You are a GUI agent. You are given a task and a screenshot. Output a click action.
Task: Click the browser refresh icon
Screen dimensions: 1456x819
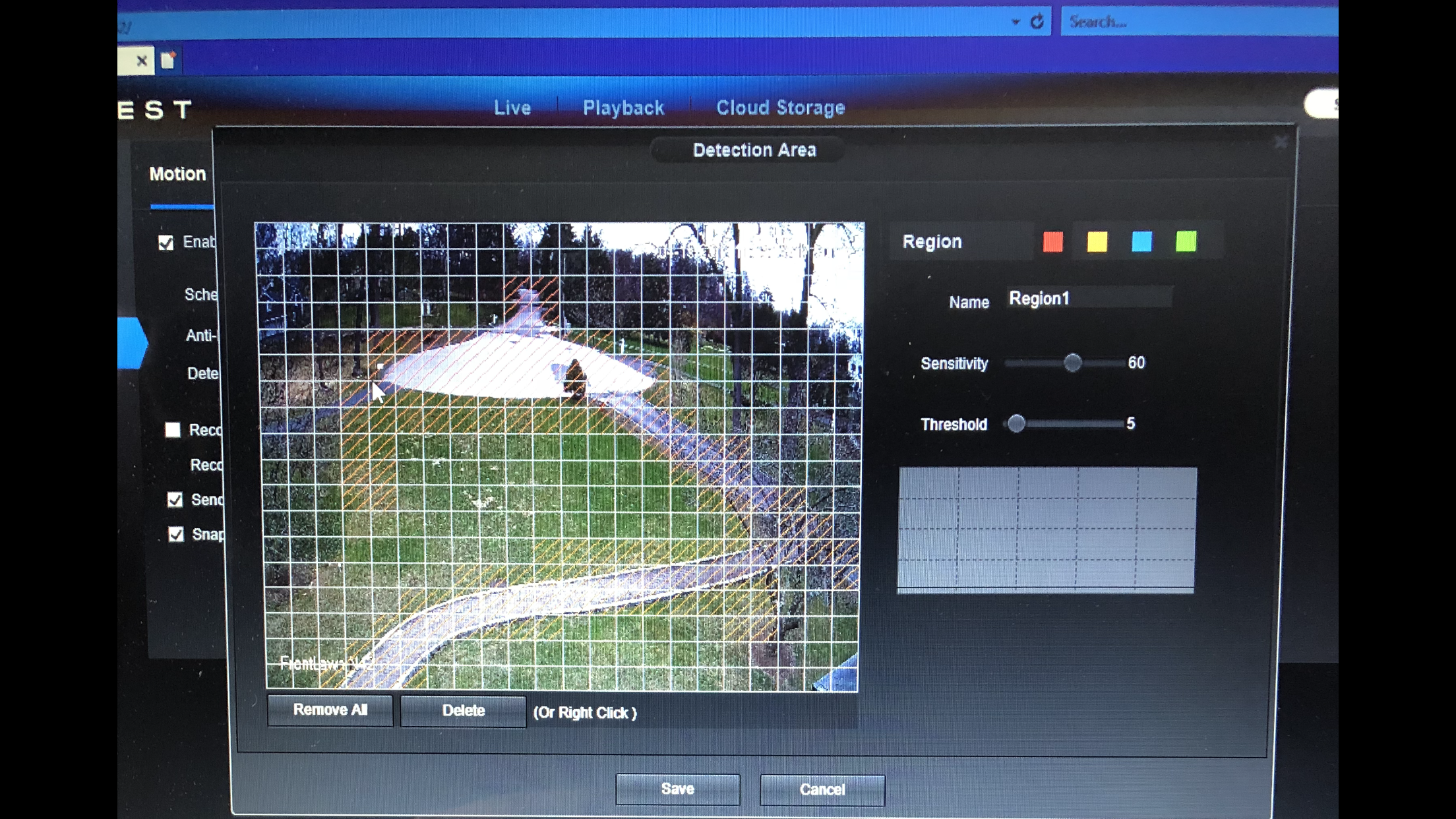[x=1037, y=22]
